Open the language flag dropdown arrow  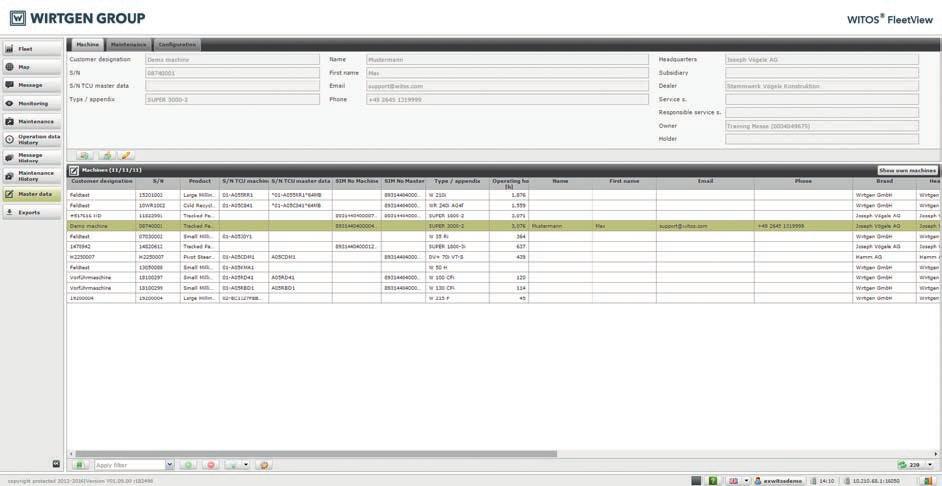747,481
